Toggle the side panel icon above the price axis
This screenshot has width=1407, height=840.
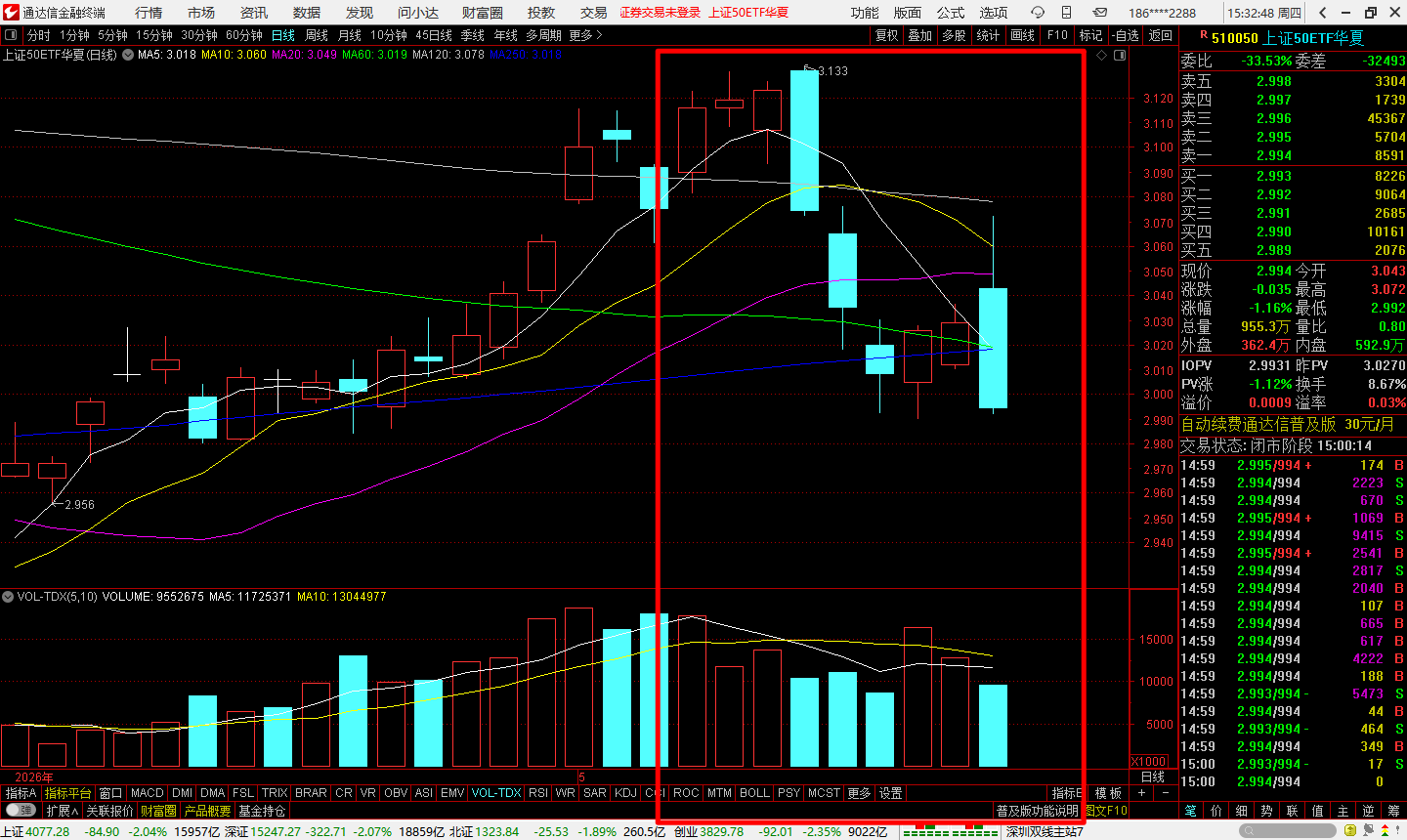pos(1120,56)
